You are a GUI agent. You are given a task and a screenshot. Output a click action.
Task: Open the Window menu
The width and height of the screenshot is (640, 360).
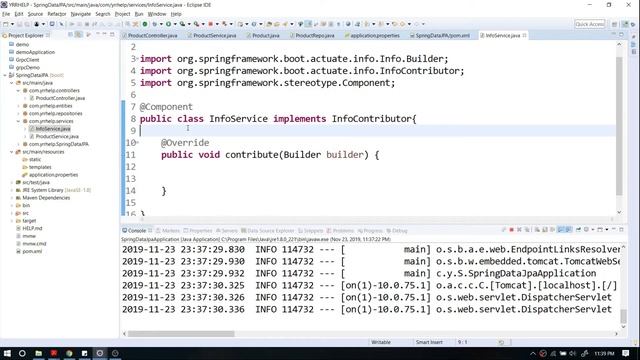(157, 14)
